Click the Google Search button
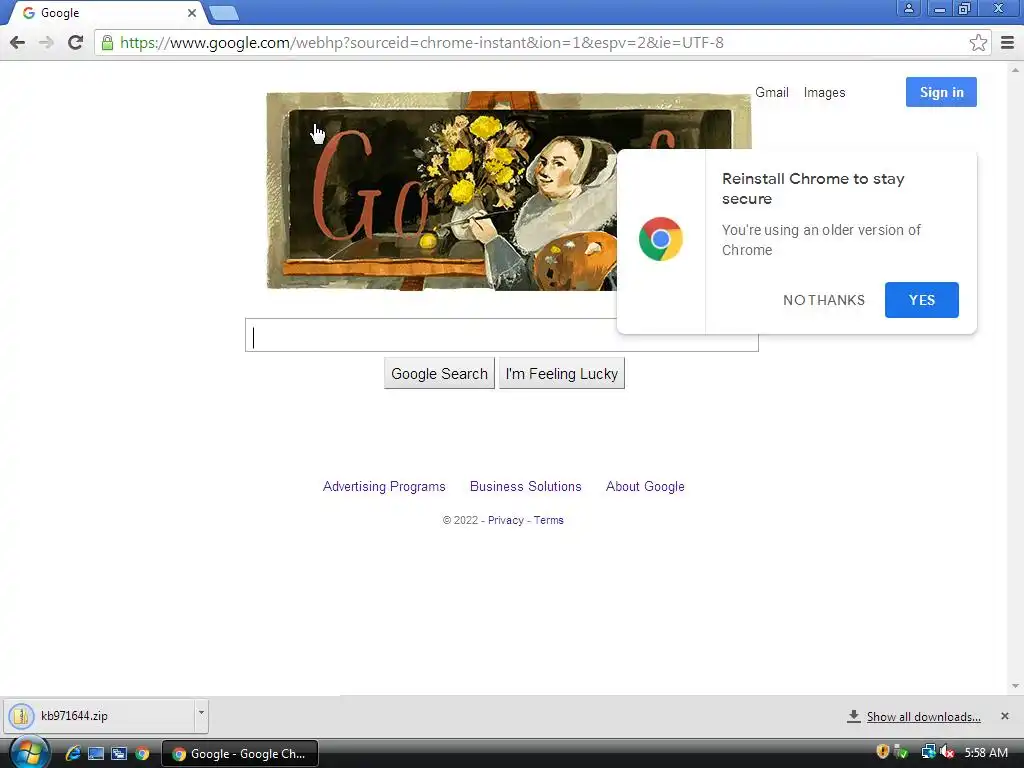Screen dimensions: 1024x768 (x=440, y=374)
